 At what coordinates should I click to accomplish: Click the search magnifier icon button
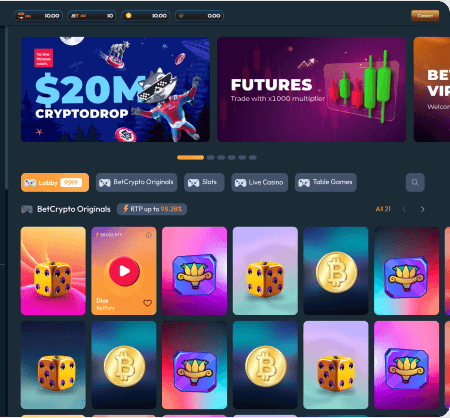(x=415, y=182)
